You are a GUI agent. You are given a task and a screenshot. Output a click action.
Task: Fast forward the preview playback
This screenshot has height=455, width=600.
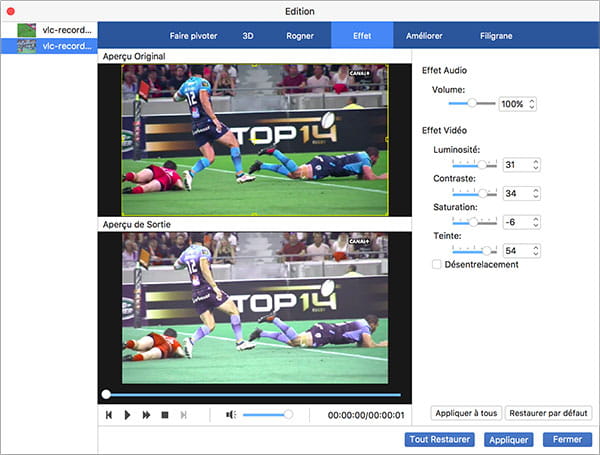(x=146, y=415)
